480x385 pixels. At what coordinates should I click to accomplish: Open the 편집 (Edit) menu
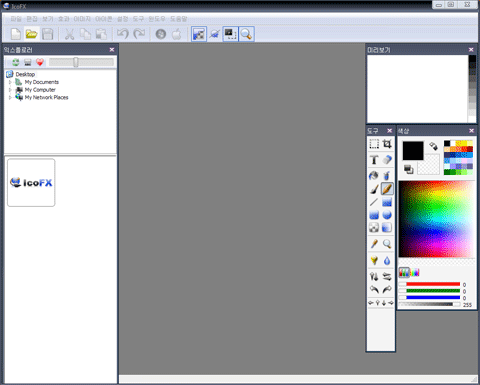click(32, 19)
